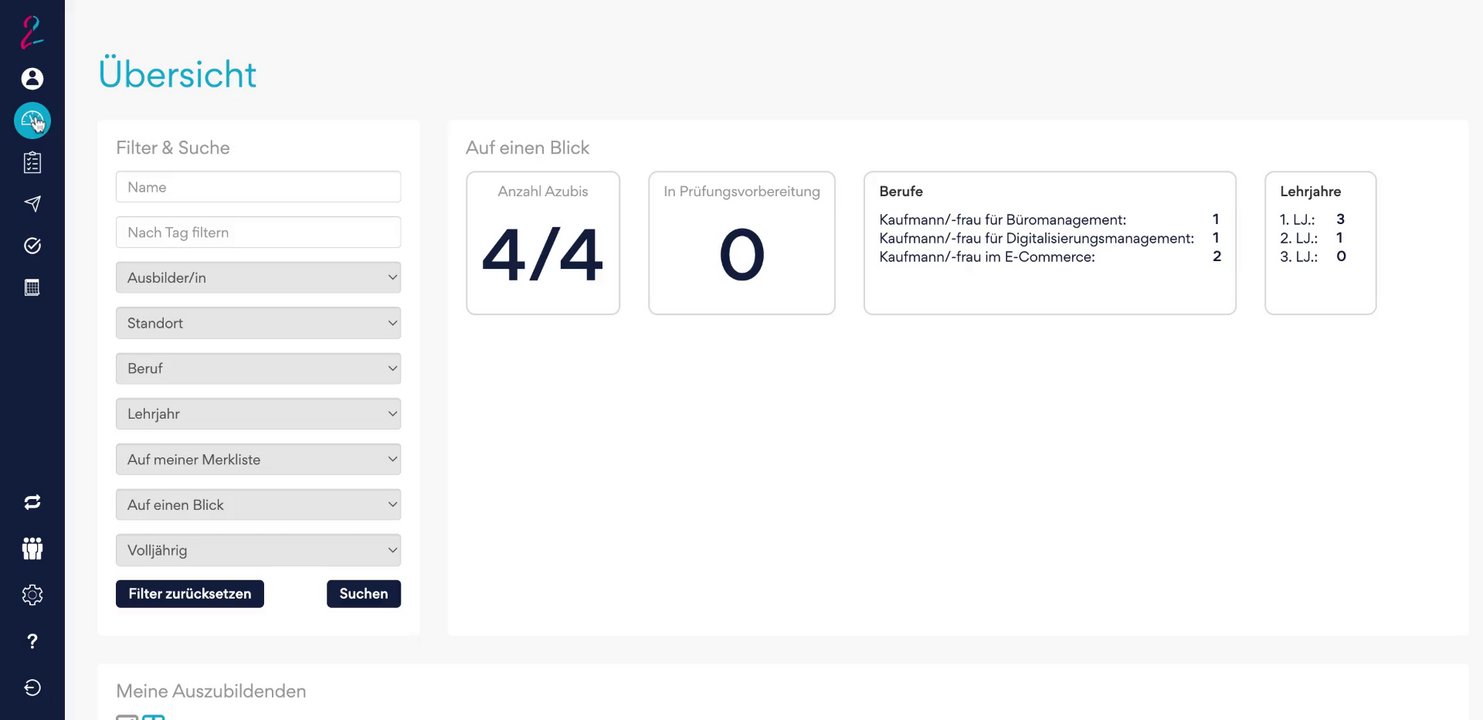Click the Name search field
The width and height of the screenshot is (1483, 720).
point(258,187)
